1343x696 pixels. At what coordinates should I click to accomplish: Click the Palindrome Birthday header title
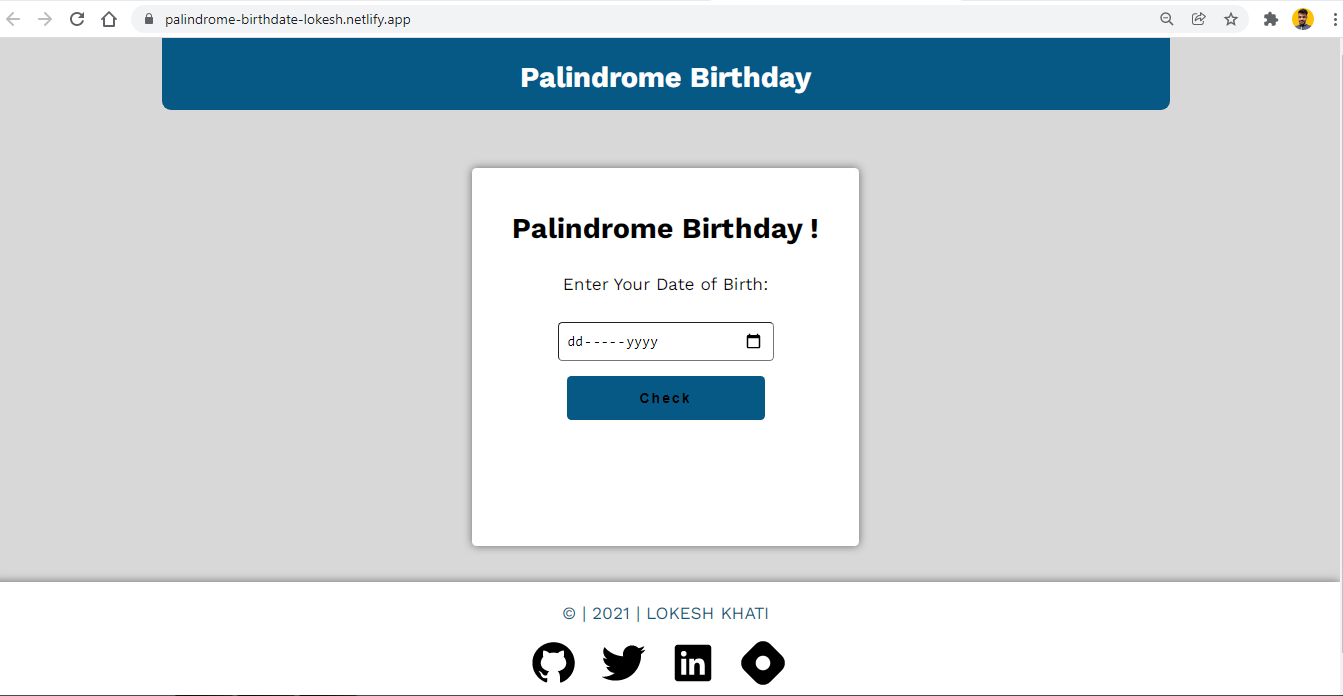coord(666,78)
